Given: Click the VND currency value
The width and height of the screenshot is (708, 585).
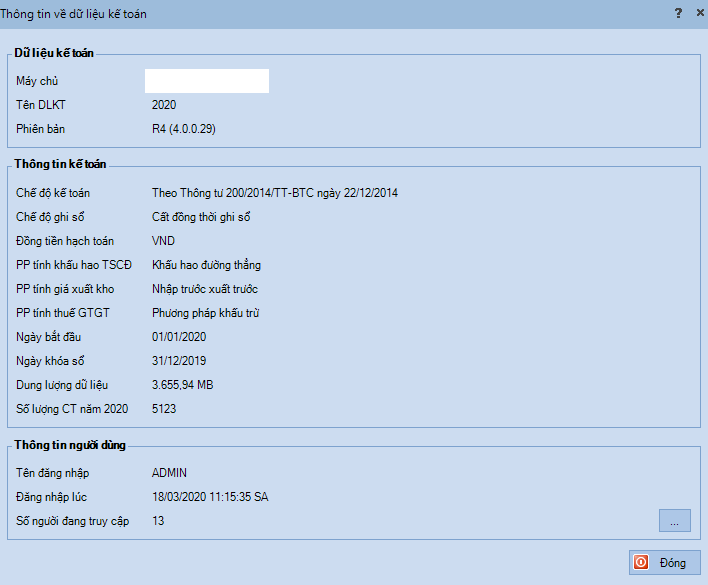Looking at the screenshot, I should pyautogui.click(x=164, y=241).
